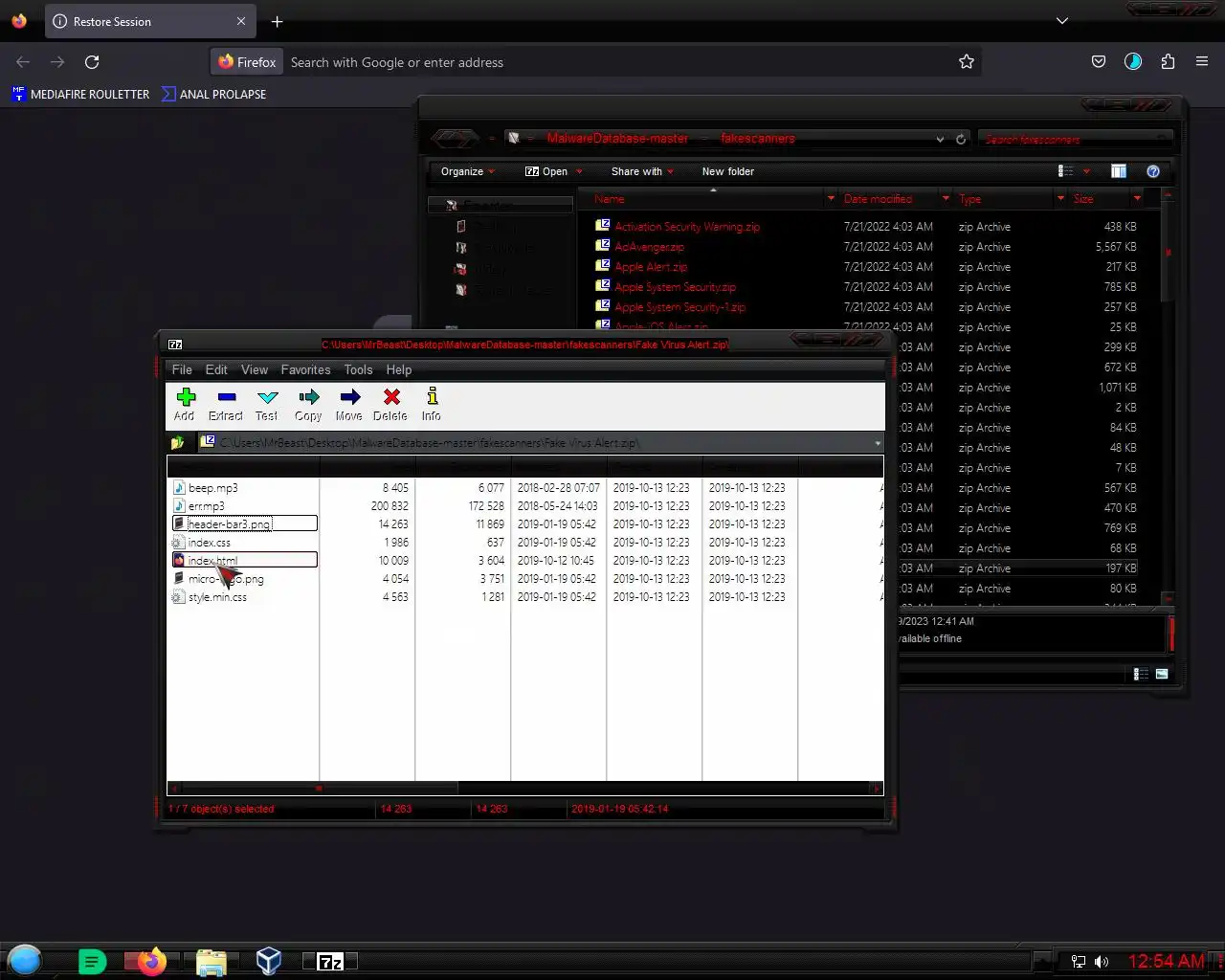
Task: Open file explorer from taskbar
Action: tap(211, 961)
